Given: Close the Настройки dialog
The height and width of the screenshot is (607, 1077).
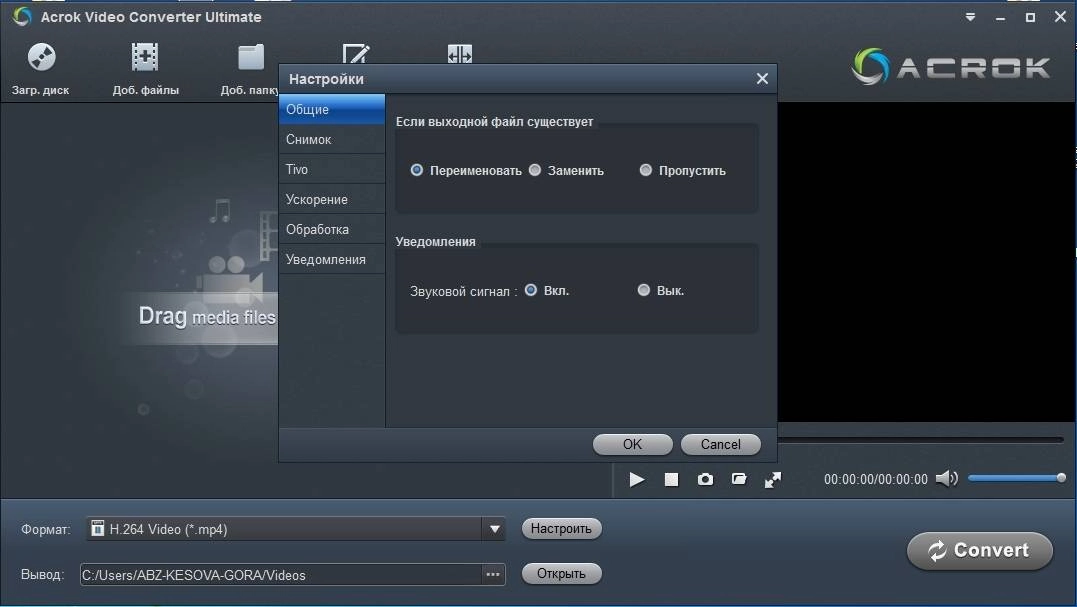Looking at the screenshot, I should tap(762, 79).
